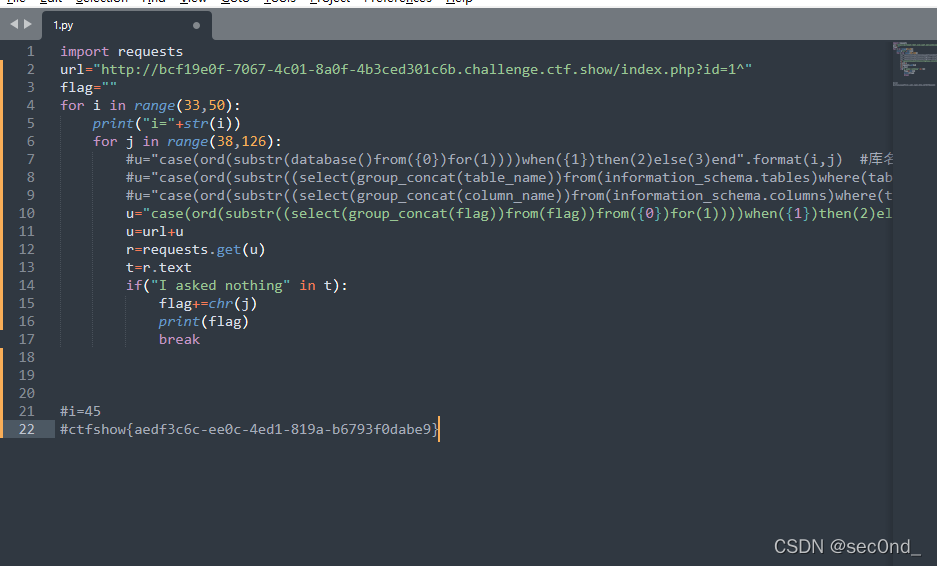This screenshot has height=566, width=937.
Task: Click line number 4 in gutter
Action: coord(30,106)
